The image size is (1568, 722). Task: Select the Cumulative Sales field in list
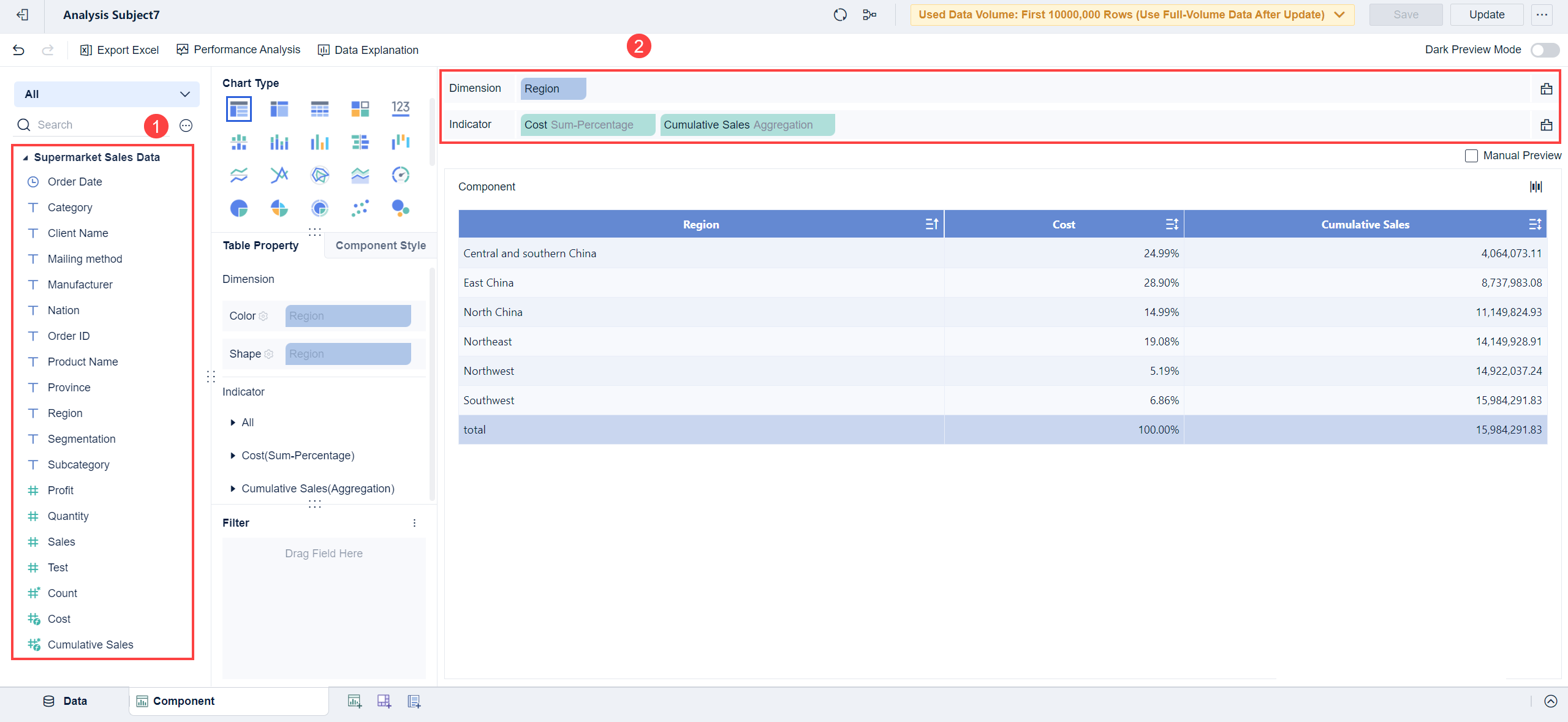coord(91,645)
